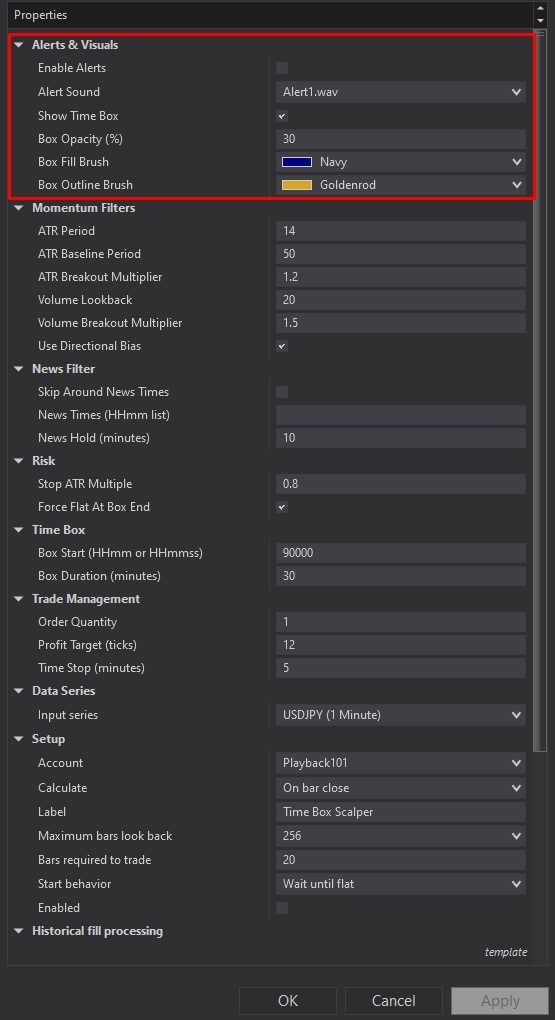
Task: Edit the Time Stop (minutes) field
Action: (x=401, y=668)
